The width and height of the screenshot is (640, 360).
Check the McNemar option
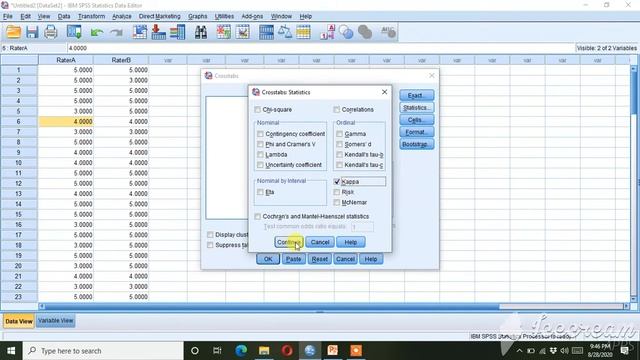pos(337,202)
